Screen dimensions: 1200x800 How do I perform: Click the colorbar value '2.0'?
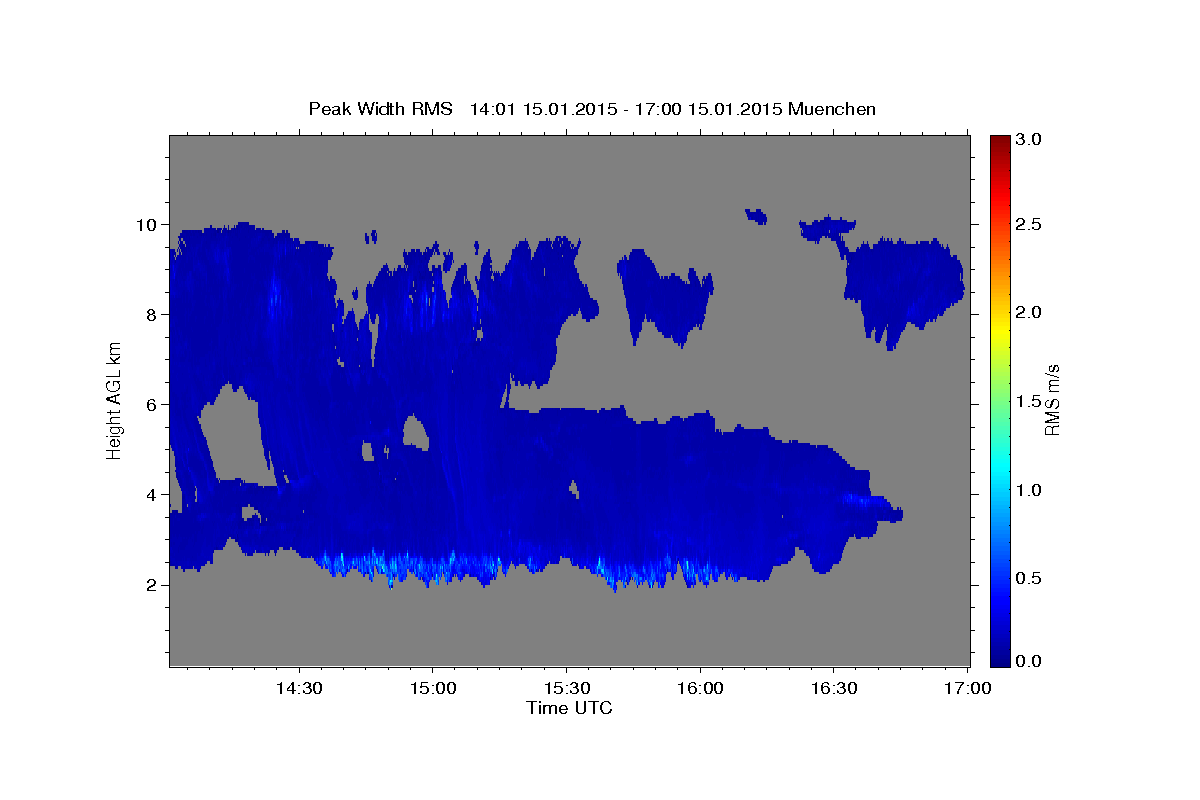tap(1029, 313)
